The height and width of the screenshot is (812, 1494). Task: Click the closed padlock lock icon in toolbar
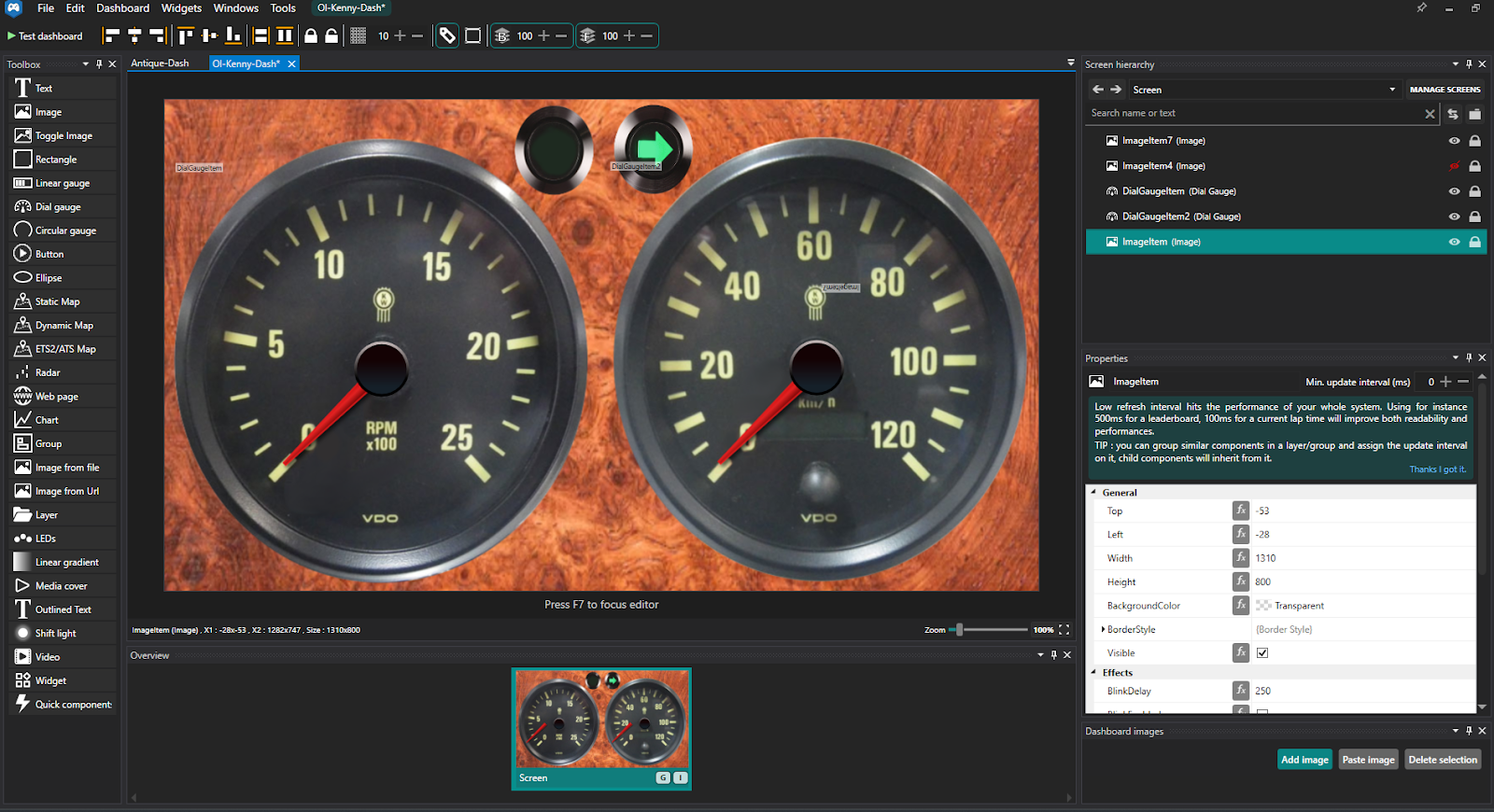(311, 36)
